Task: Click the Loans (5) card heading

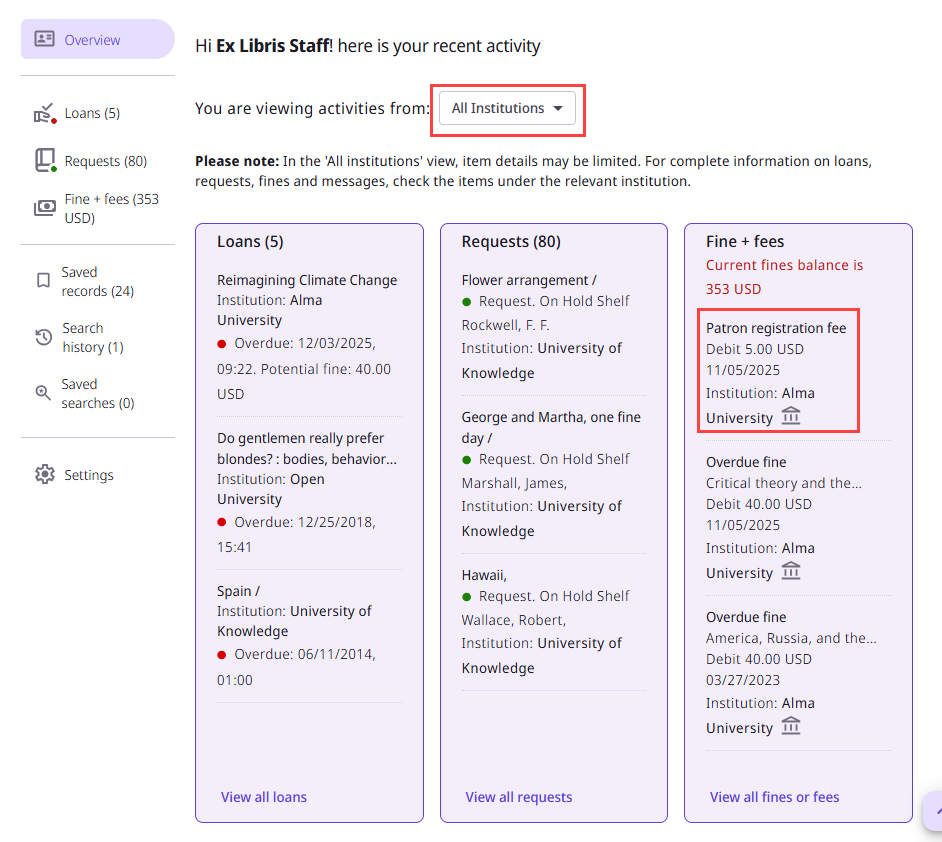Action: tap(250, 241)
